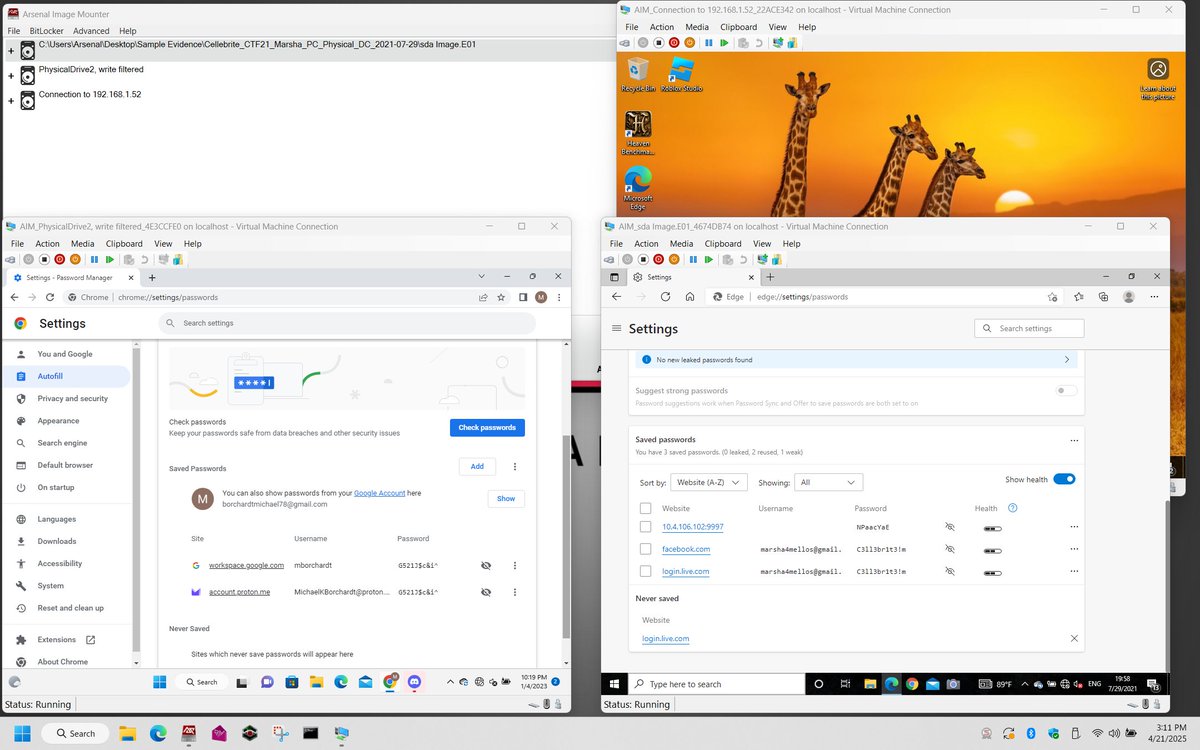Expand the PhysicalDrive2 write filtered entry
This screenshot has height=750, width=1200.
10,76
